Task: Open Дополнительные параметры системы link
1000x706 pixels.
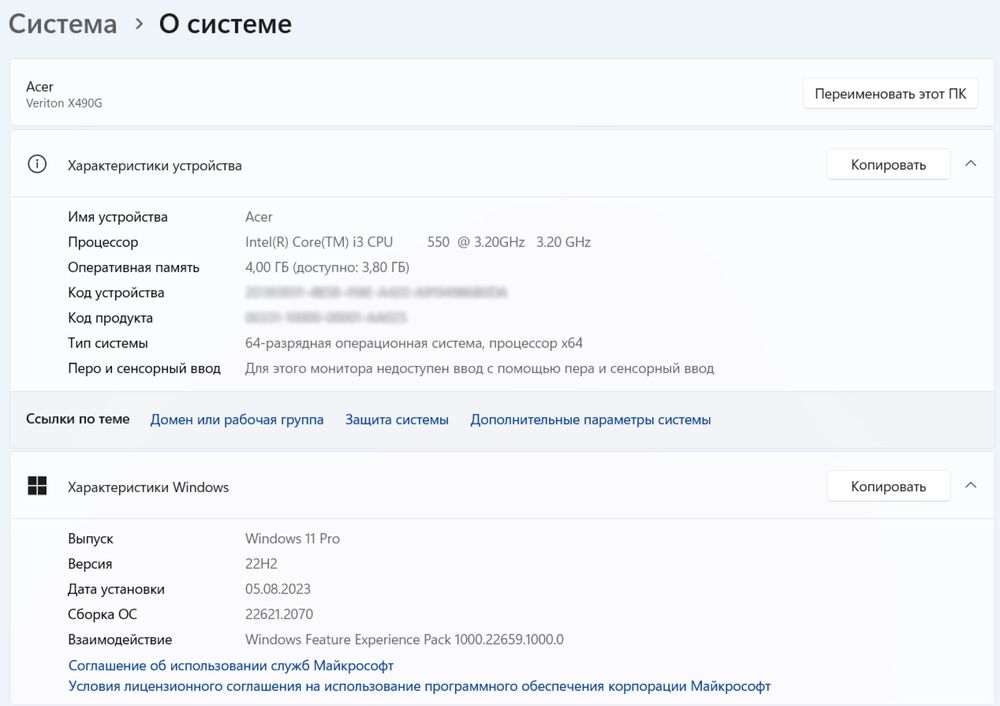Action: pos(591,420)
